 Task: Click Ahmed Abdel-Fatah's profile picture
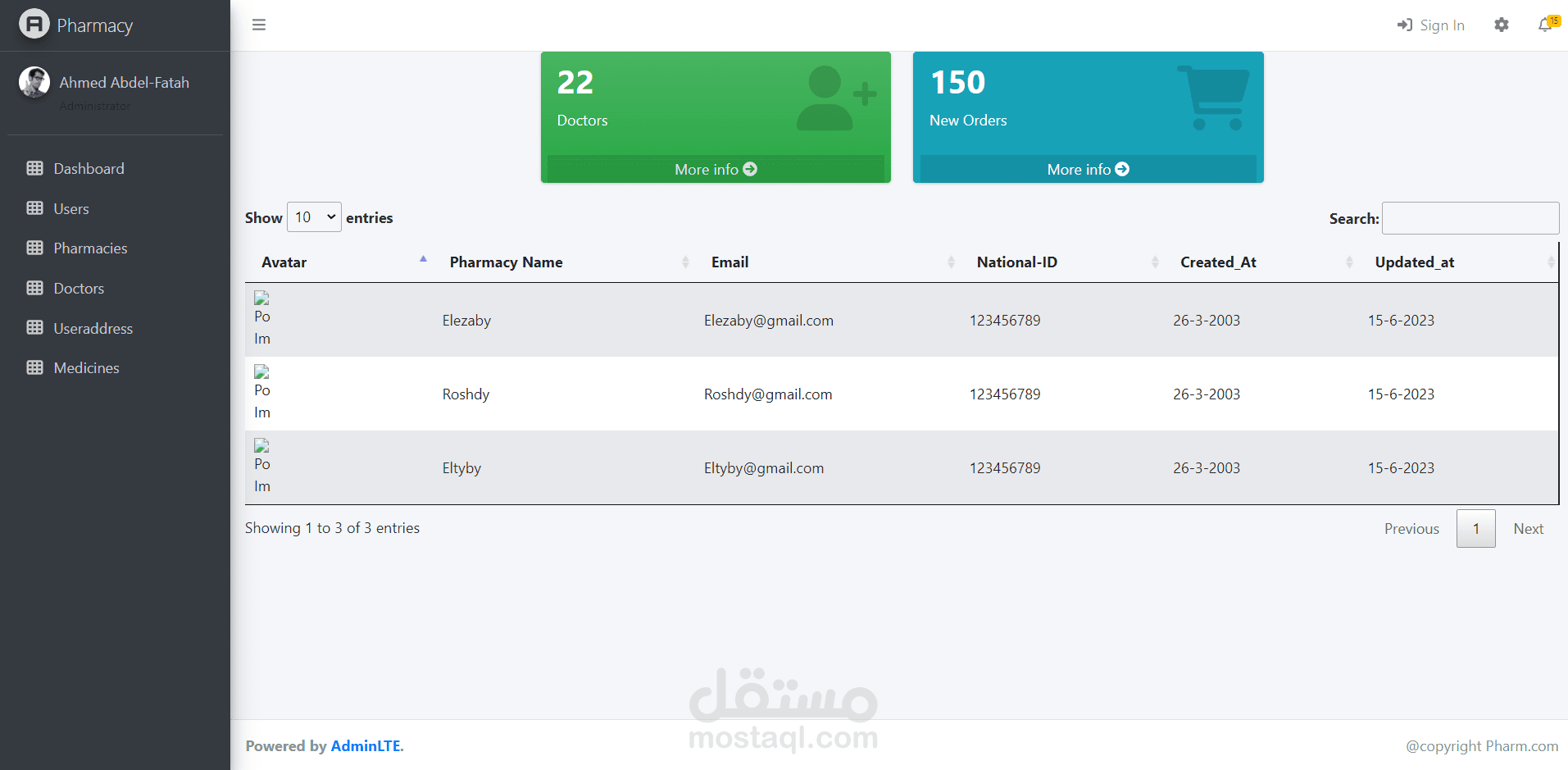click(34, 82)
